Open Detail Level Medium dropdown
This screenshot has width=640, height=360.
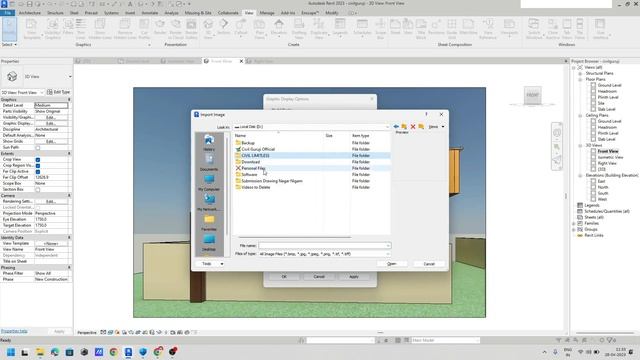tap(51, 105)
